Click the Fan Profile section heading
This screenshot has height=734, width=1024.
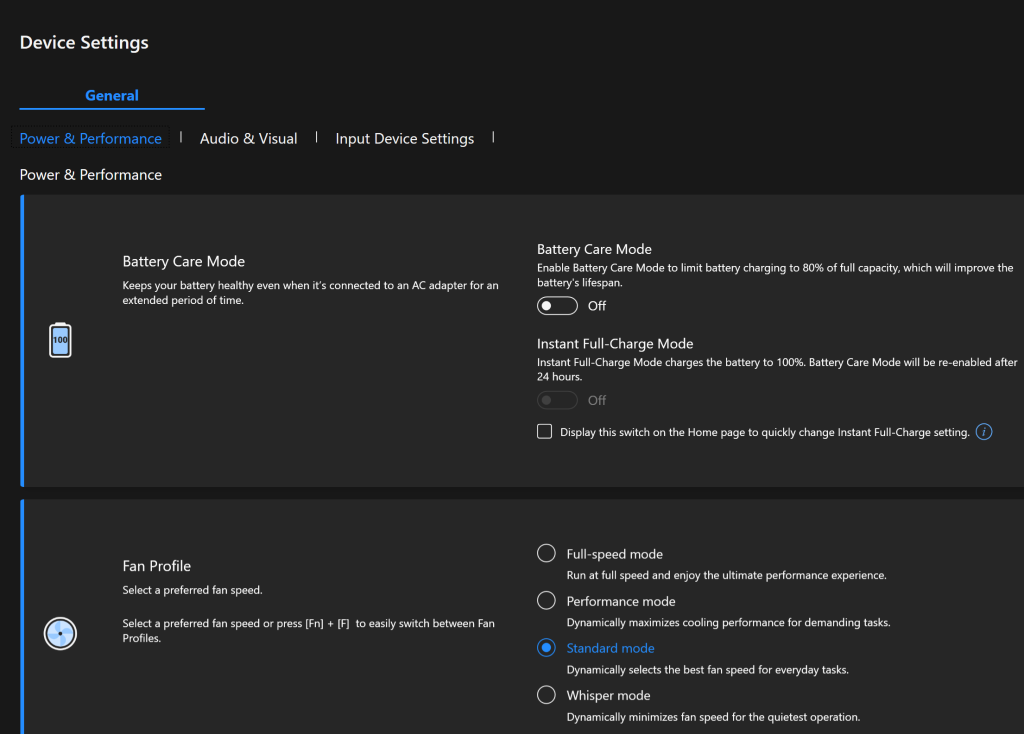coord(156,566)
